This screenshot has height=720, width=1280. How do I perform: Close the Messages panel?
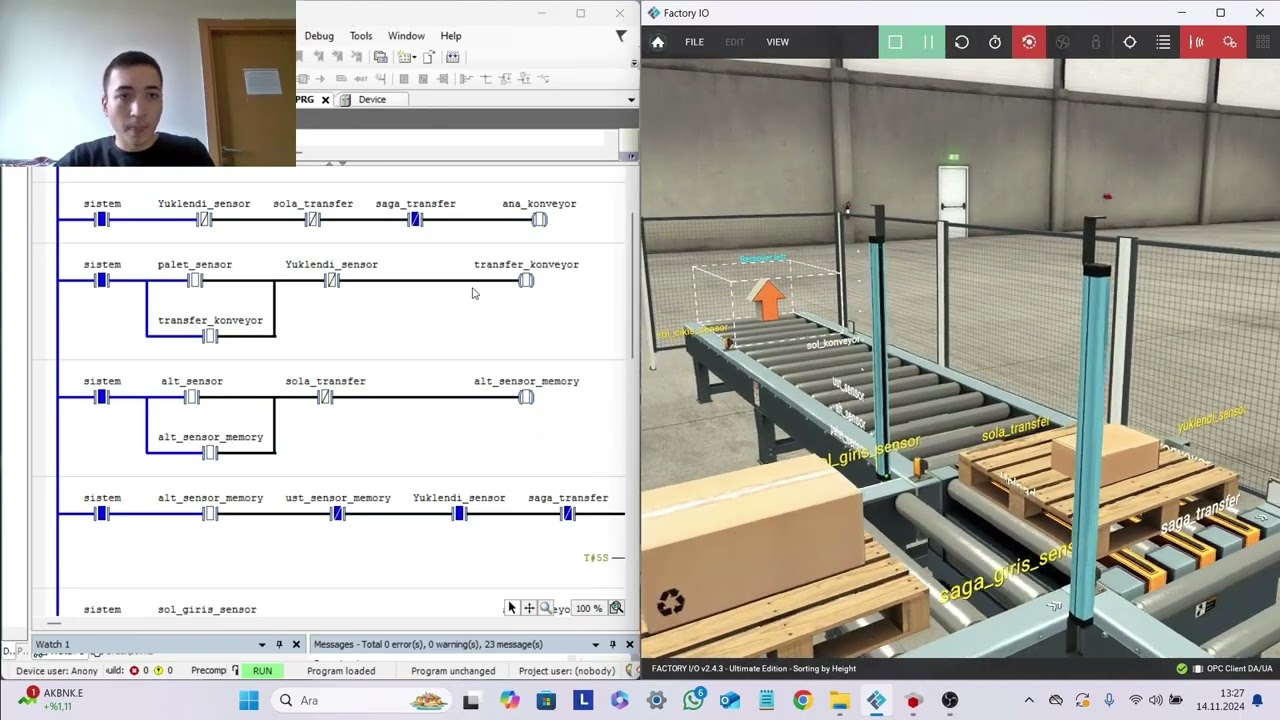point(629,645)
